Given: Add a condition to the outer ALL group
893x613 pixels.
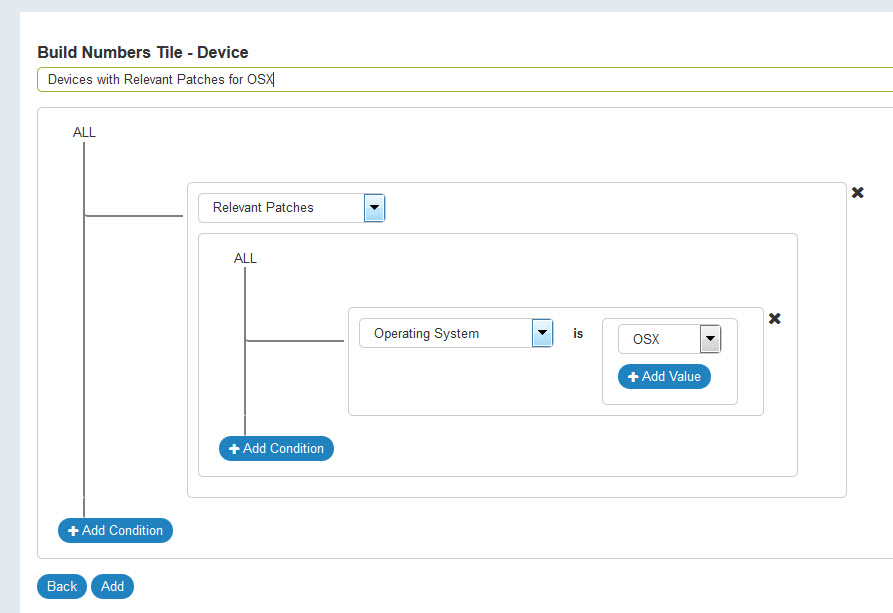Looking at the screenshot, I should (115, 531).
